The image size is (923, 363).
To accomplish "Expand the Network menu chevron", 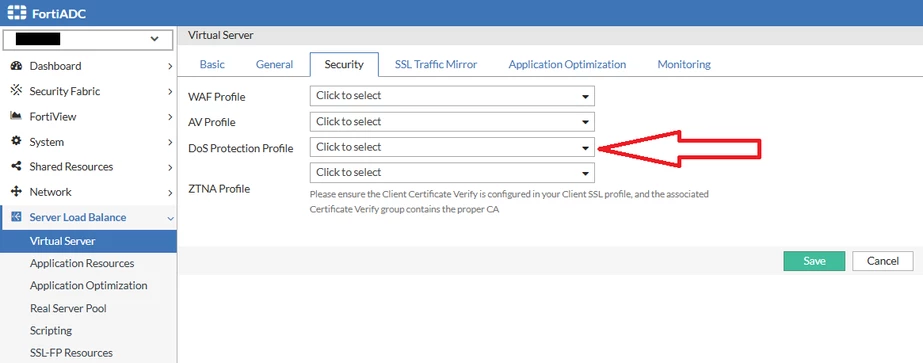I will 170,193.
